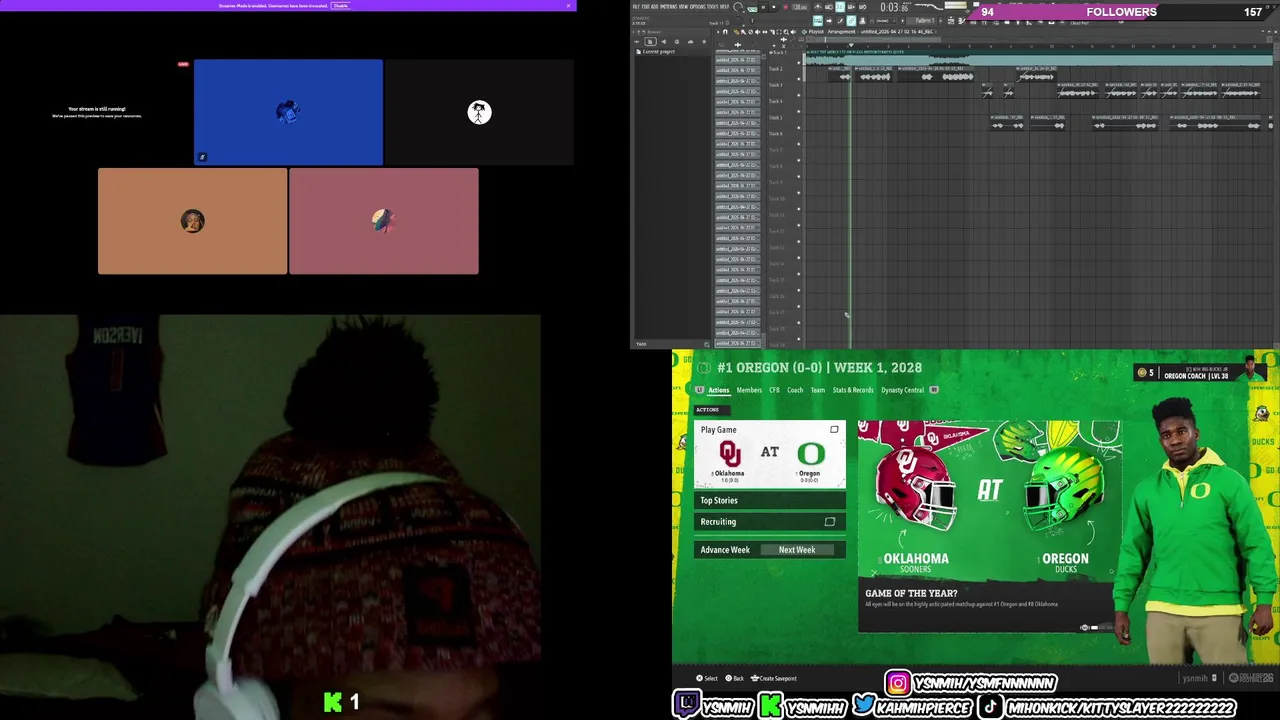Mute Track 4 in the playlist

799,112
